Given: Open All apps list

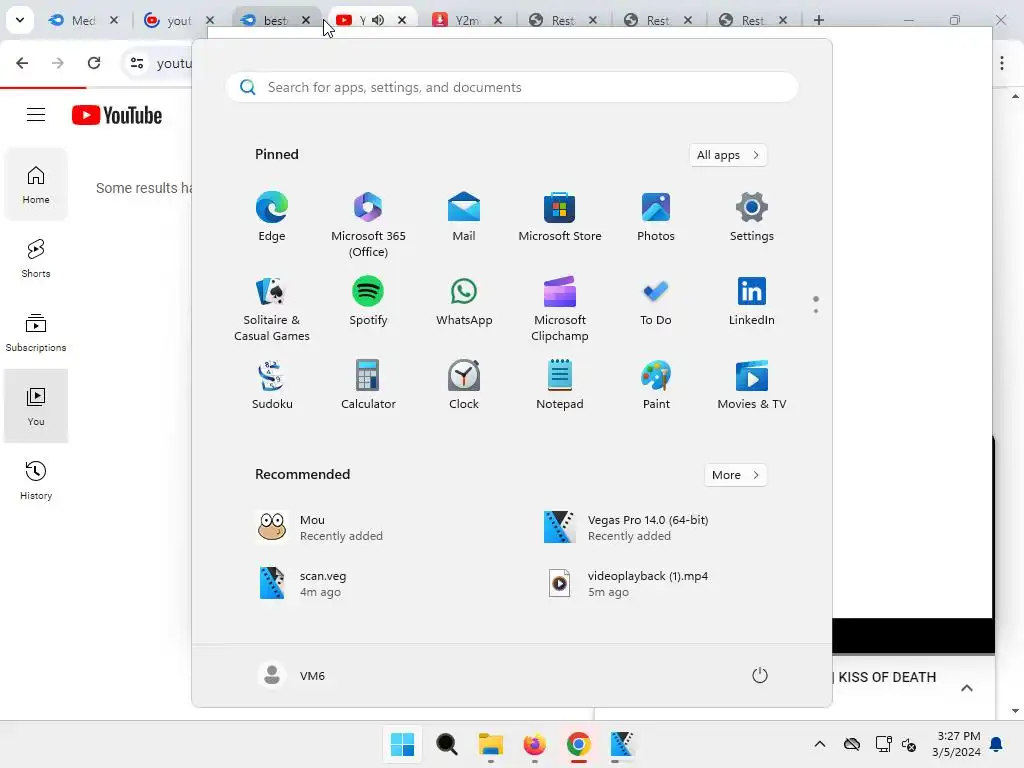Looking at the screenshot, I should pos(728,155).
